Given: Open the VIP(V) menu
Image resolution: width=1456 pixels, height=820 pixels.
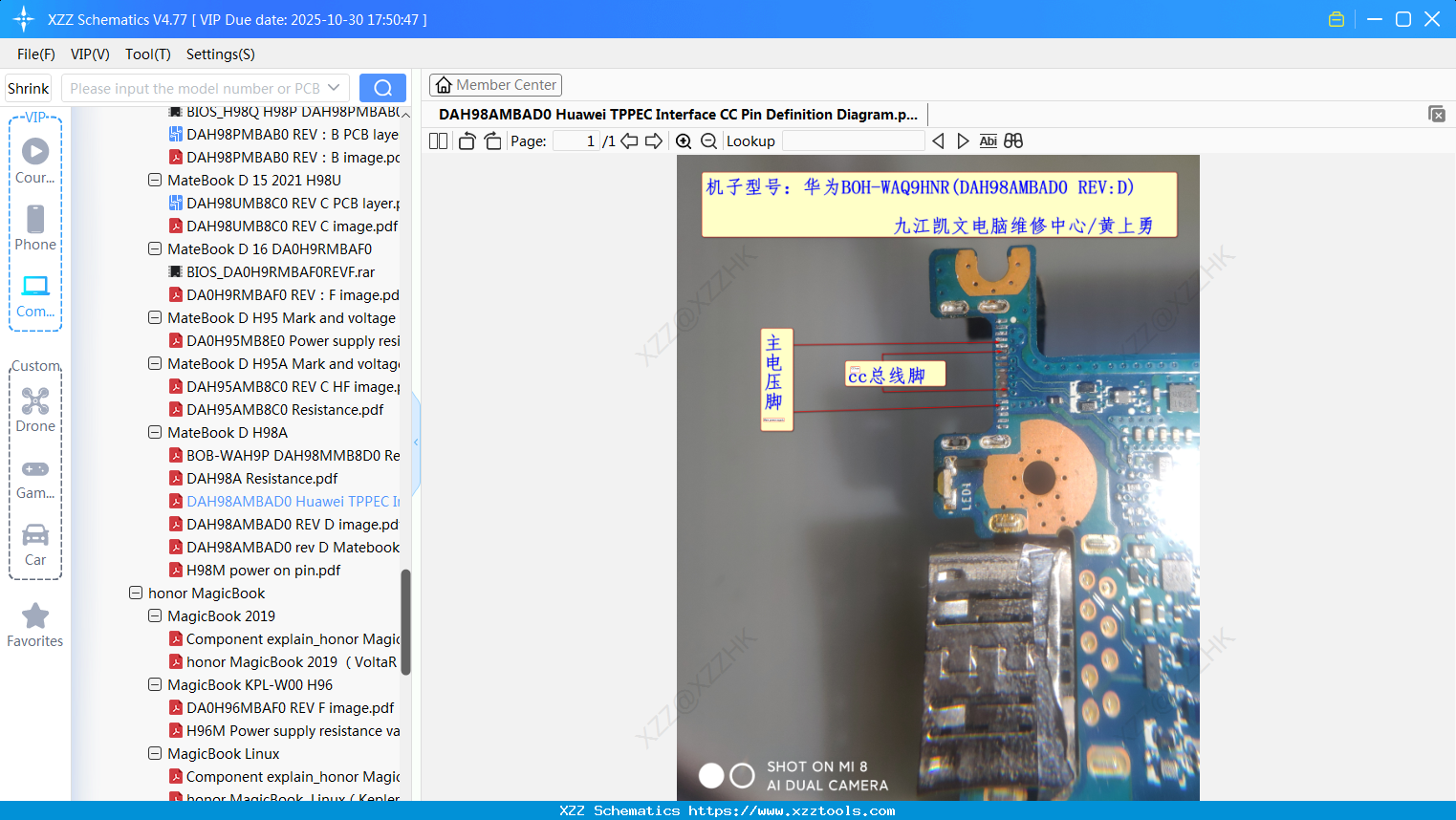Looking at the screenshot, I should (x=90, y=54).
